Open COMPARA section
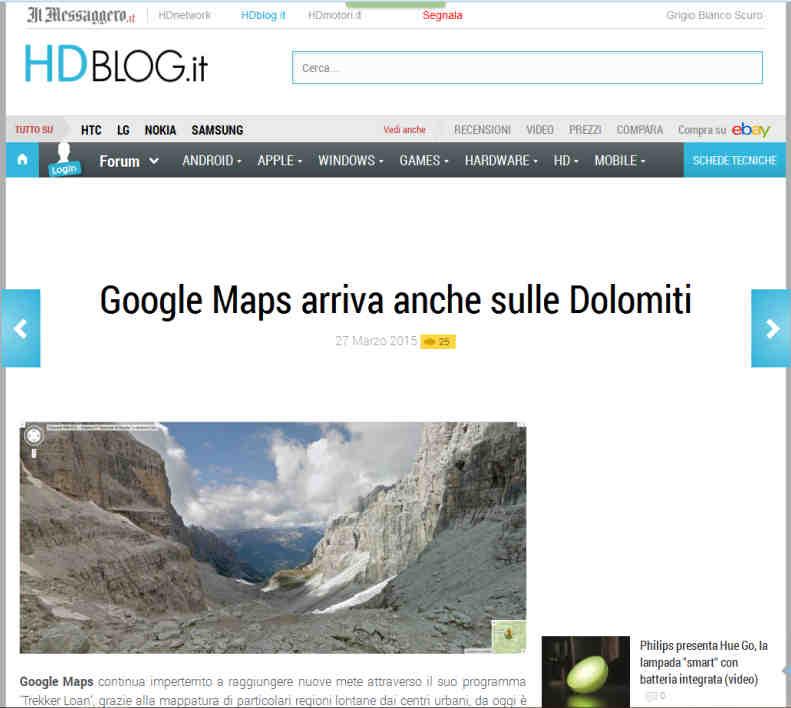Viewport: 791px width, 708px height. pos(640,130)
